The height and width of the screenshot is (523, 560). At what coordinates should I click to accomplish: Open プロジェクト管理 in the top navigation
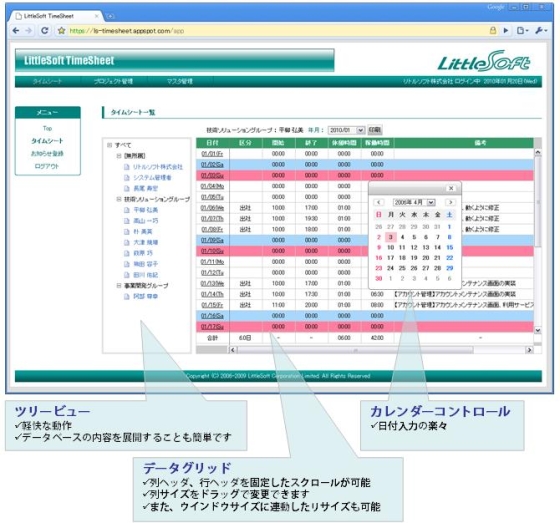(x=113, y=81)
